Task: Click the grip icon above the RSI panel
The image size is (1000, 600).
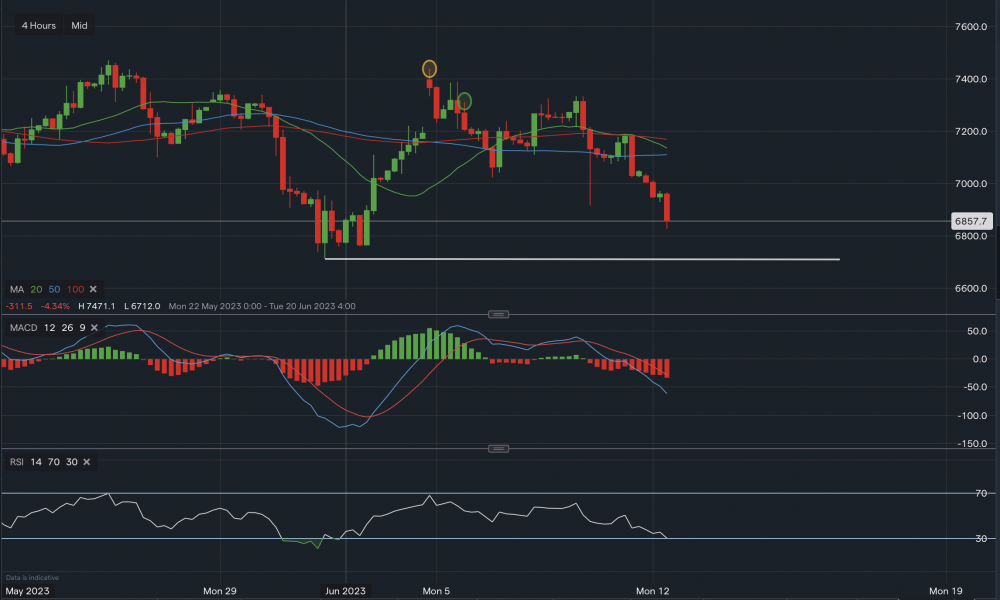Action: (498, 448)
